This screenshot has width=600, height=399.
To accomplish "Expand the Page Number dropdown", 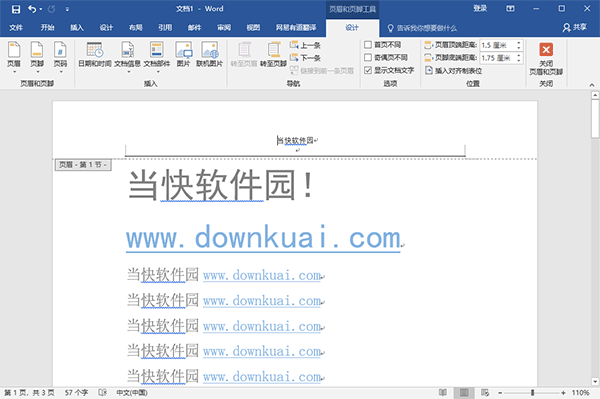I will (x=60, y=57).
